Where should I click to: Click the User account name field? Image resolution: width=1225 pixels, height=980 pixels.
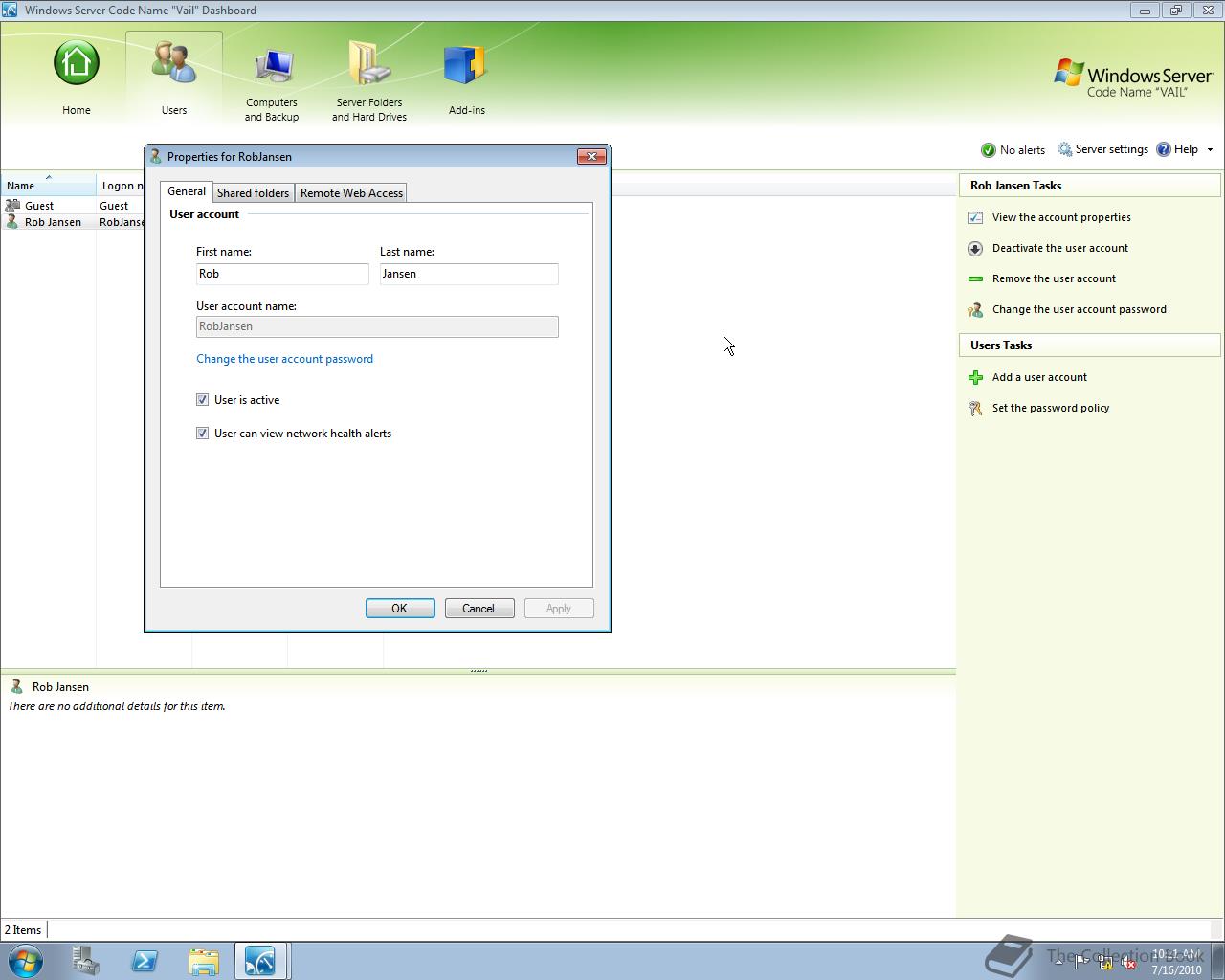point(377,326)
